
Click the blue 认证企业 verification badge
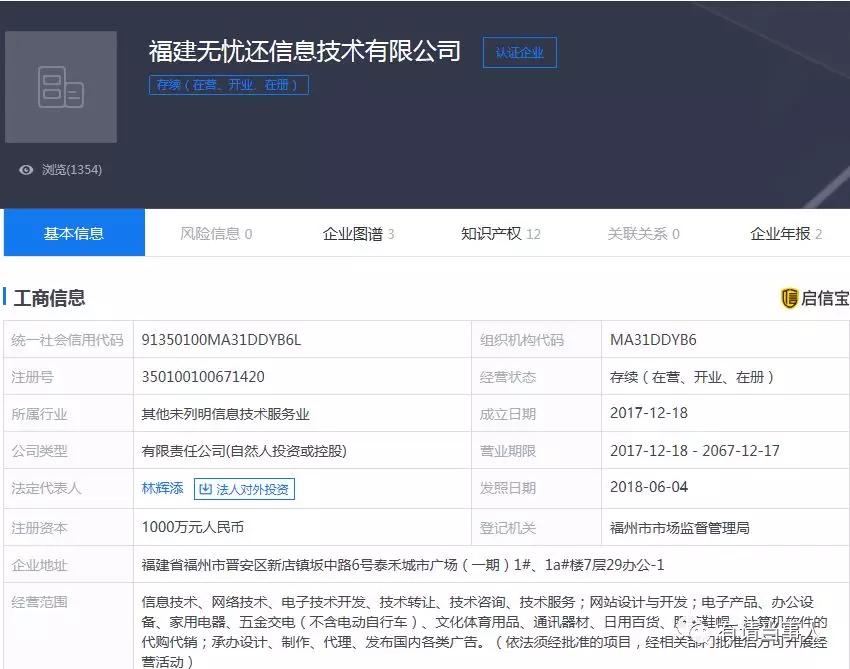pyautogui.click(x=519, y=52)
